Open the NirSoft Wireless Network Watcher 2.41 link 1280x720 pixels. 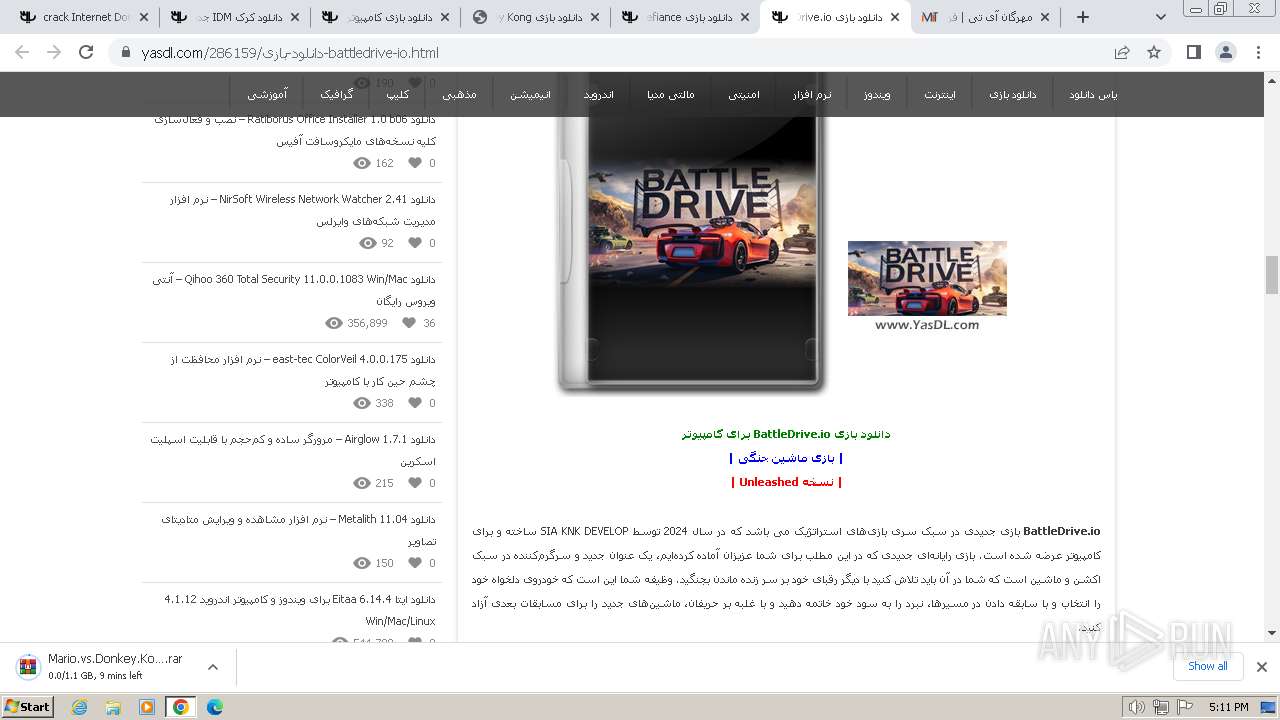click(x=302, y=210)
